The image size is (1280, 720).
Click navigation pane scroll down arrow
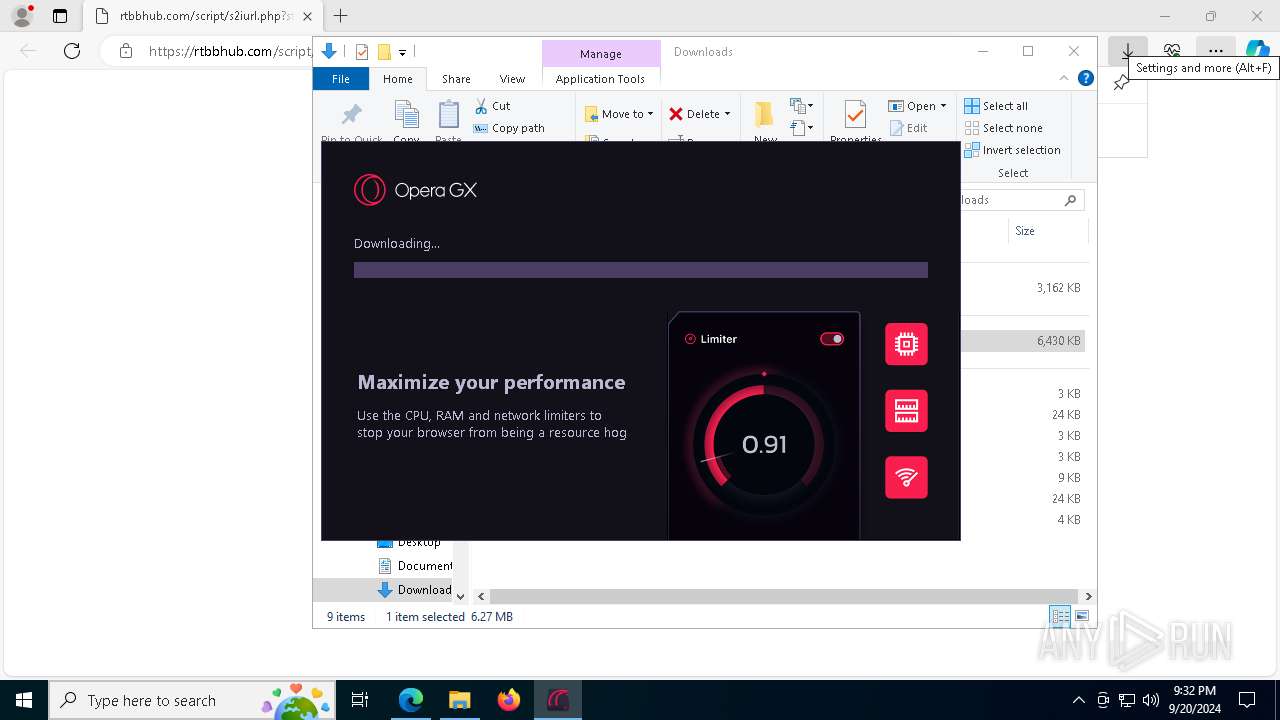coord(460,596)
